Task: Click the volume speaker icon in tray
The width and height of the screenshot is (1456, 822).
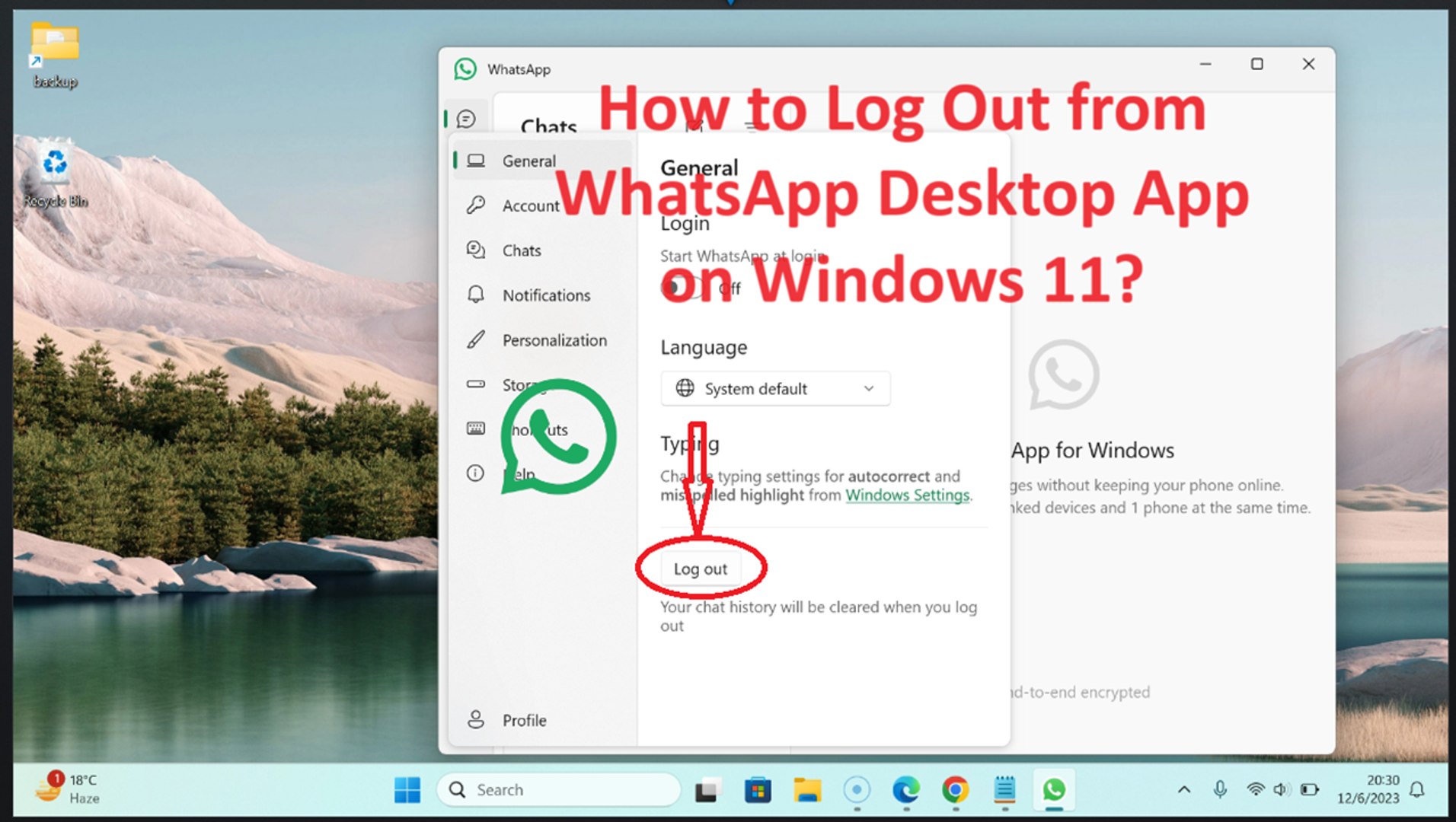Action: [x=1282, y=789]
